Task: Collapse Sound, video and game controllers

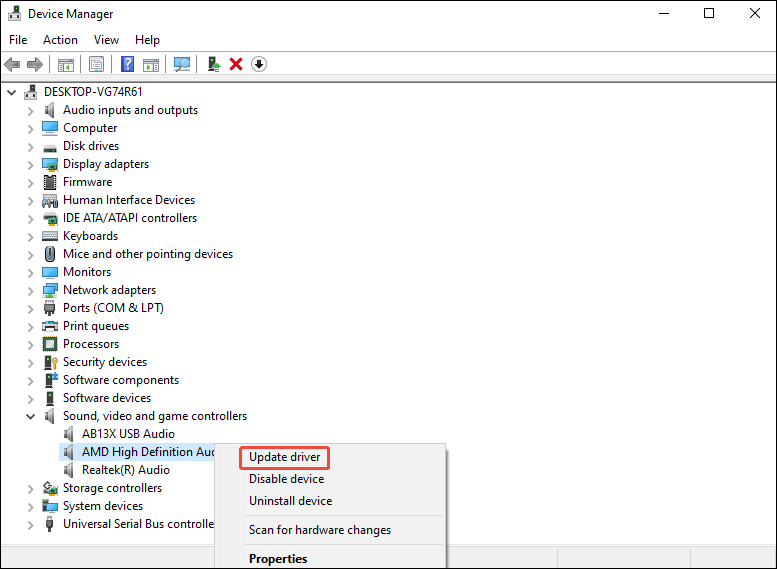Action: click(x=30, y=416)
